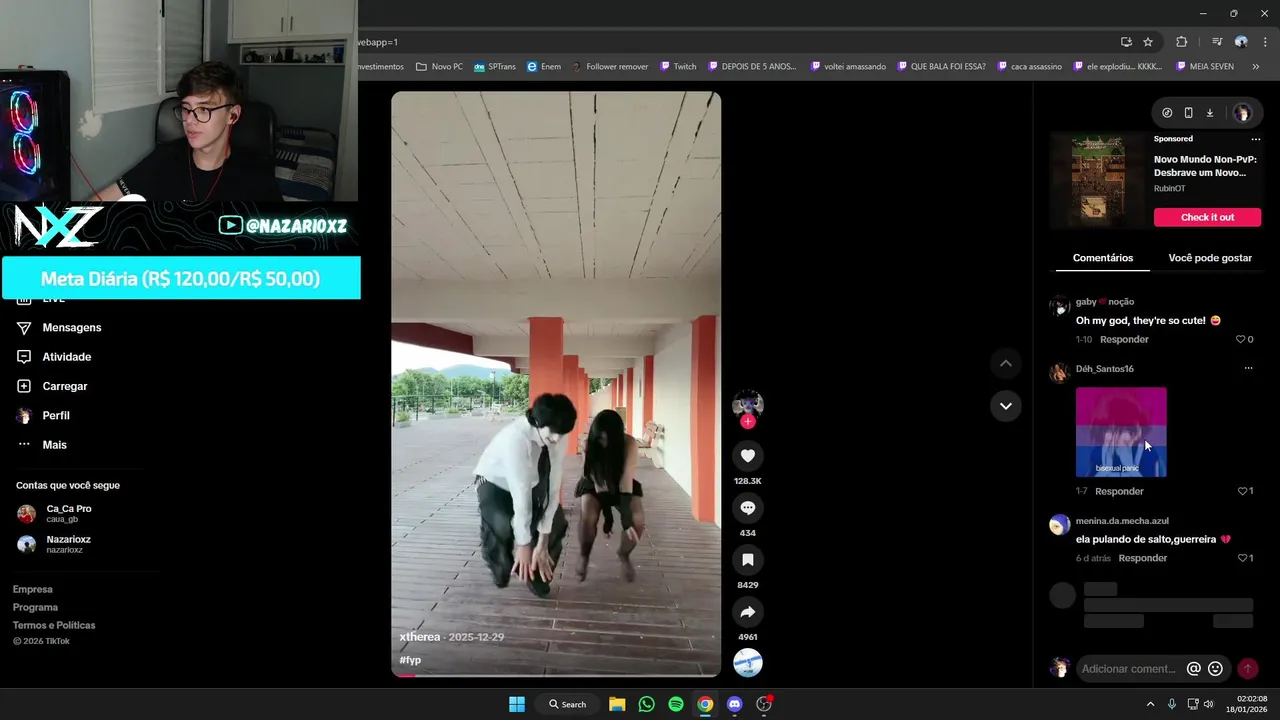Reply to Déh_Santos16's comment

click(x=1119, y=491)
